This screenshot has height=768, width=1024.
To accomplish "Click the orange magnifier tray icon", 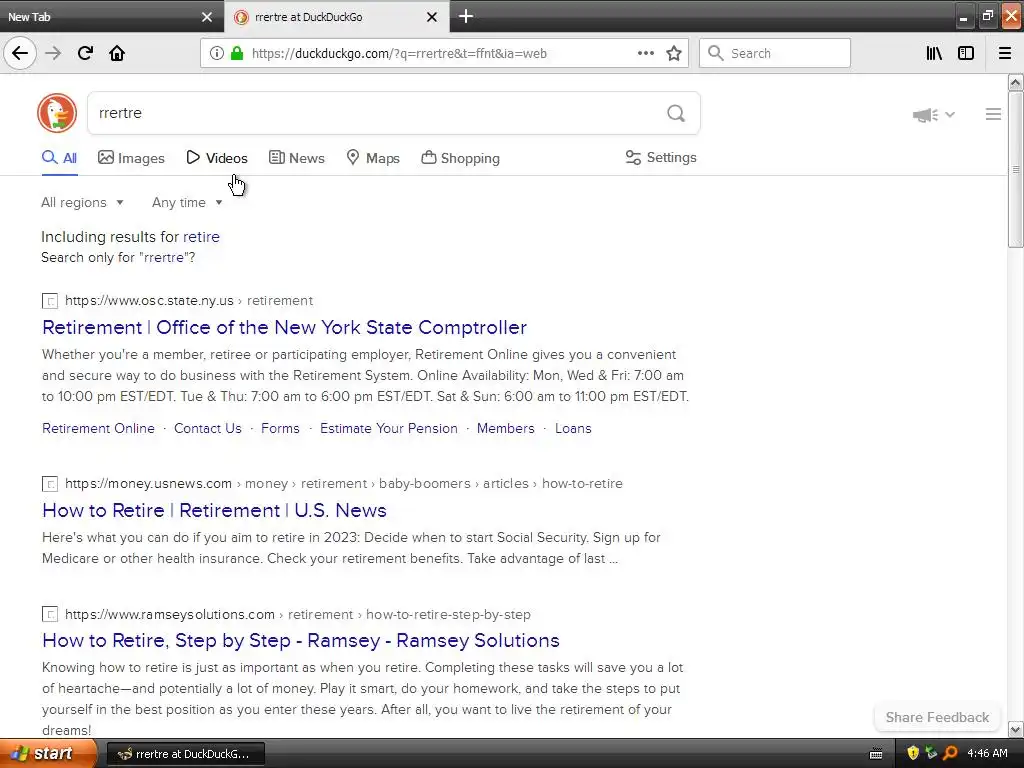I will click(950, 754).
